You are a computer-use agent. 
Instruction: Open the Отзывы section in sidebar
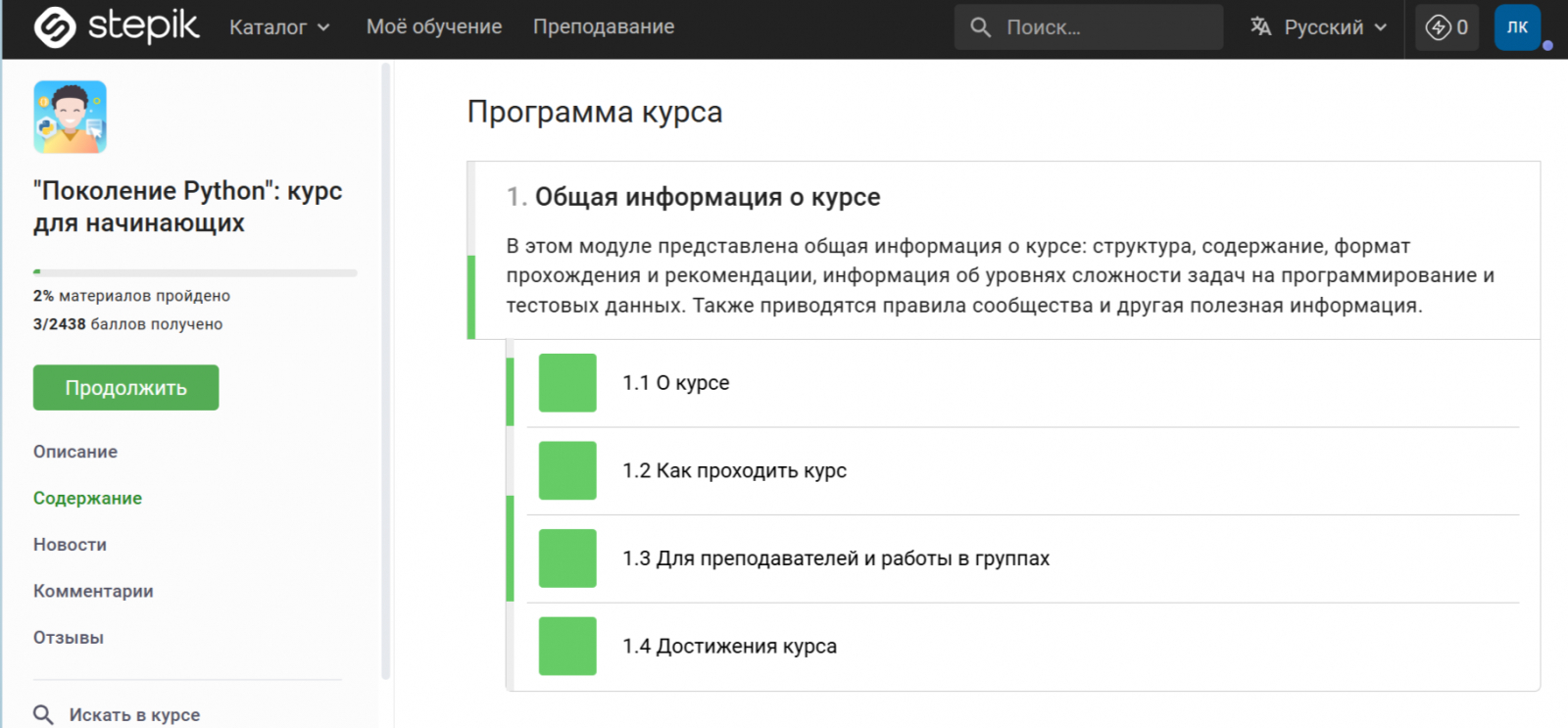click(x=69, y=638)
